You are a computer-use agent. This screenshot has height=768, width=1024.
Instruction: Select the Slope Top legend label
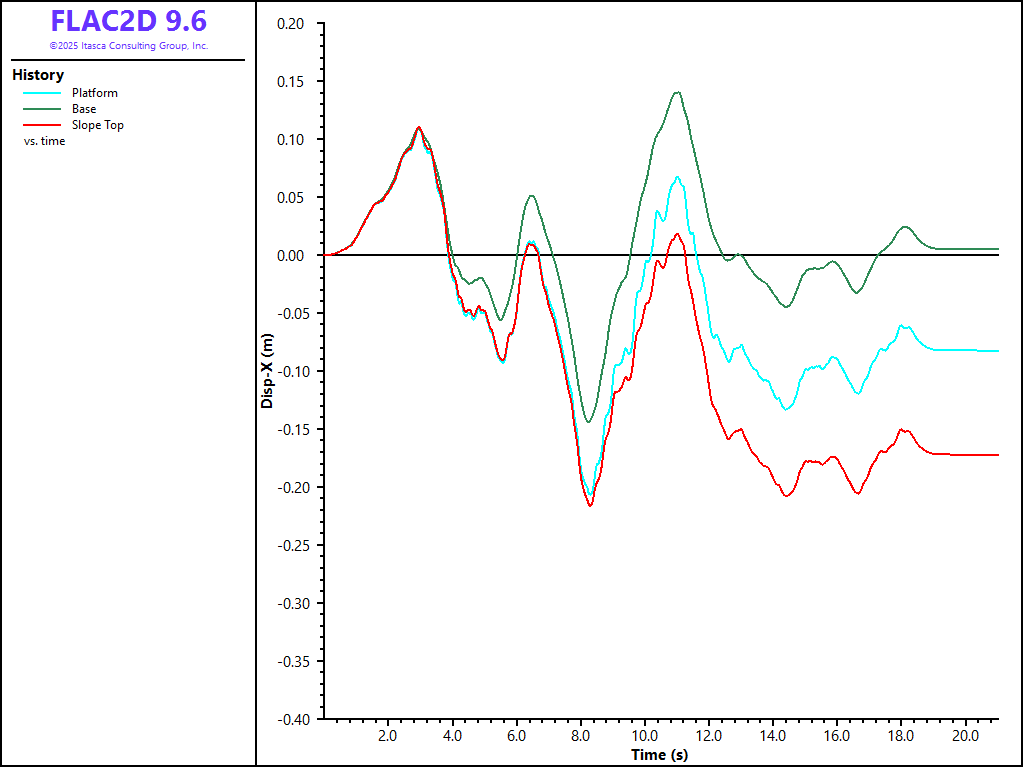(x=97, y=125)
